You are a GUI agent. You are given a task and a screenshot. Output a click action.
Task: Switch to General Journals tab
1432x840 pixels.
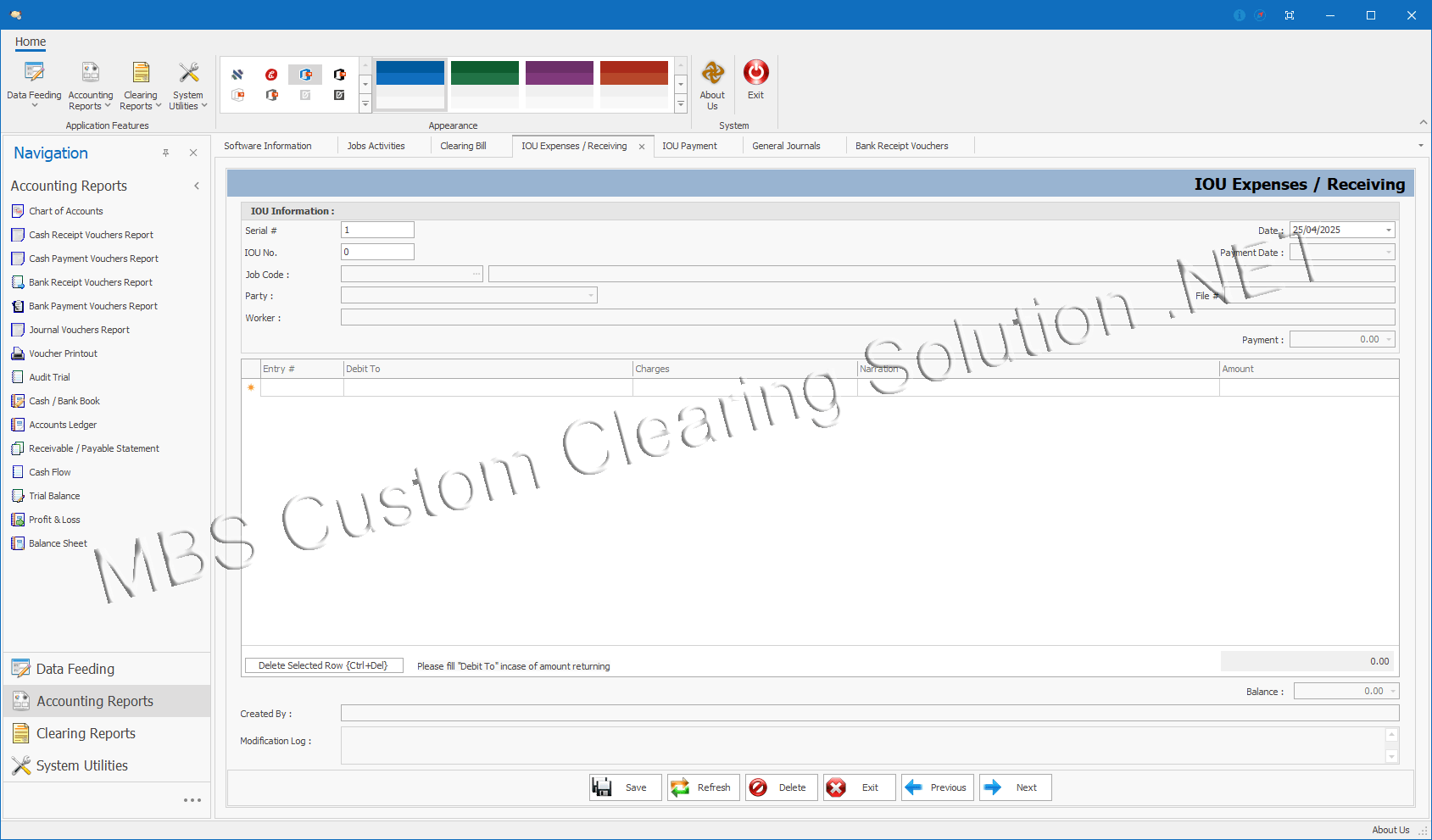pyautogui.click(x=786, y=146)
